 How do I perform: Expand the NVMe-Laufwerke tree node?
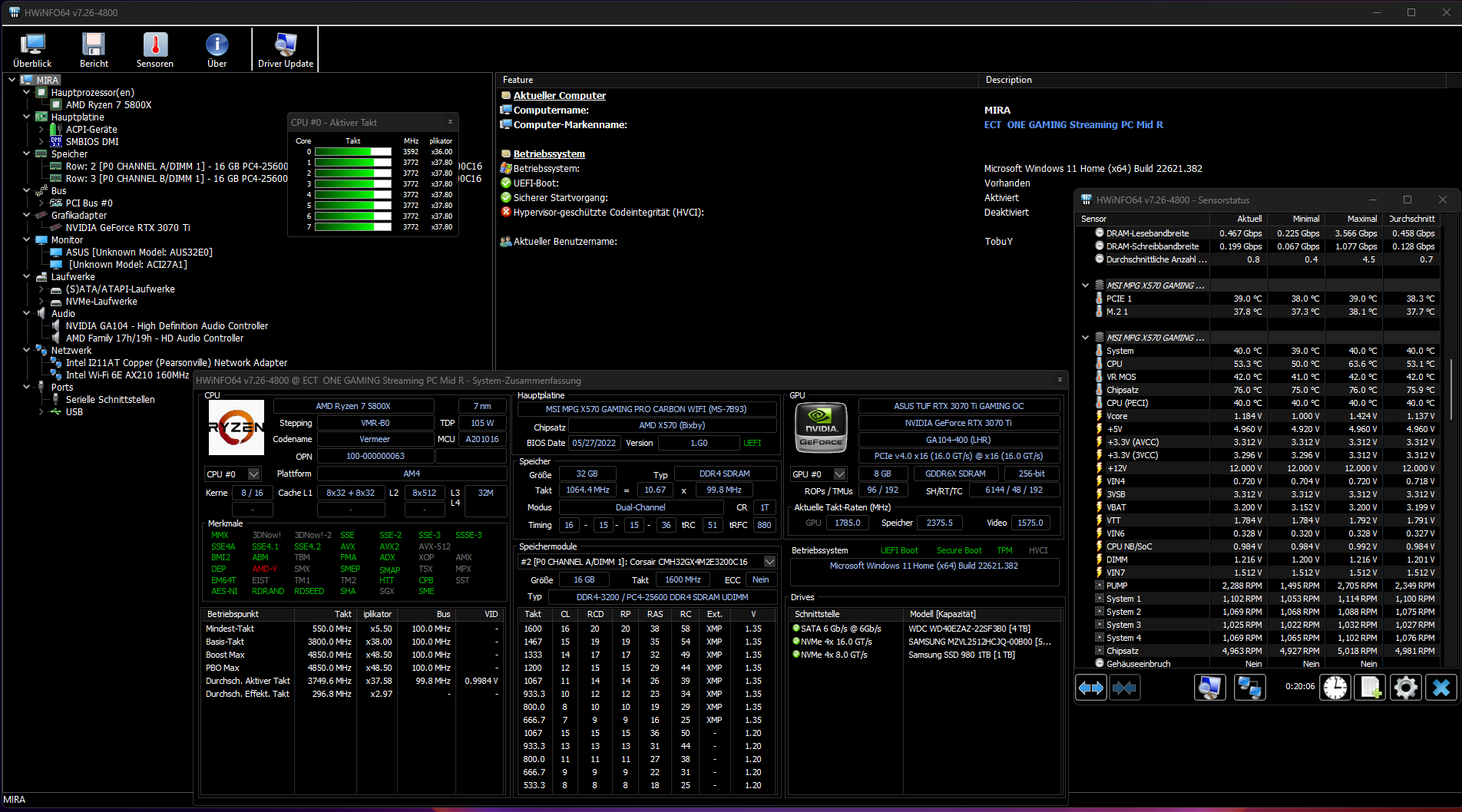point(41,302)
